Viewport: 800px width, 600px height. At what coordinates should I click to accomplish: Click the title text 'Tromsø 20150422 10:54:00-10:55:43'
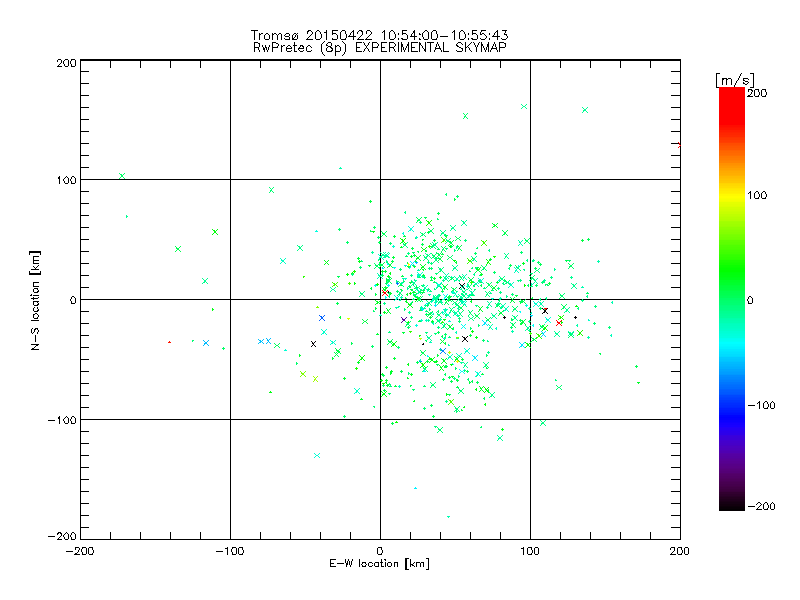(x=379, y=35)
